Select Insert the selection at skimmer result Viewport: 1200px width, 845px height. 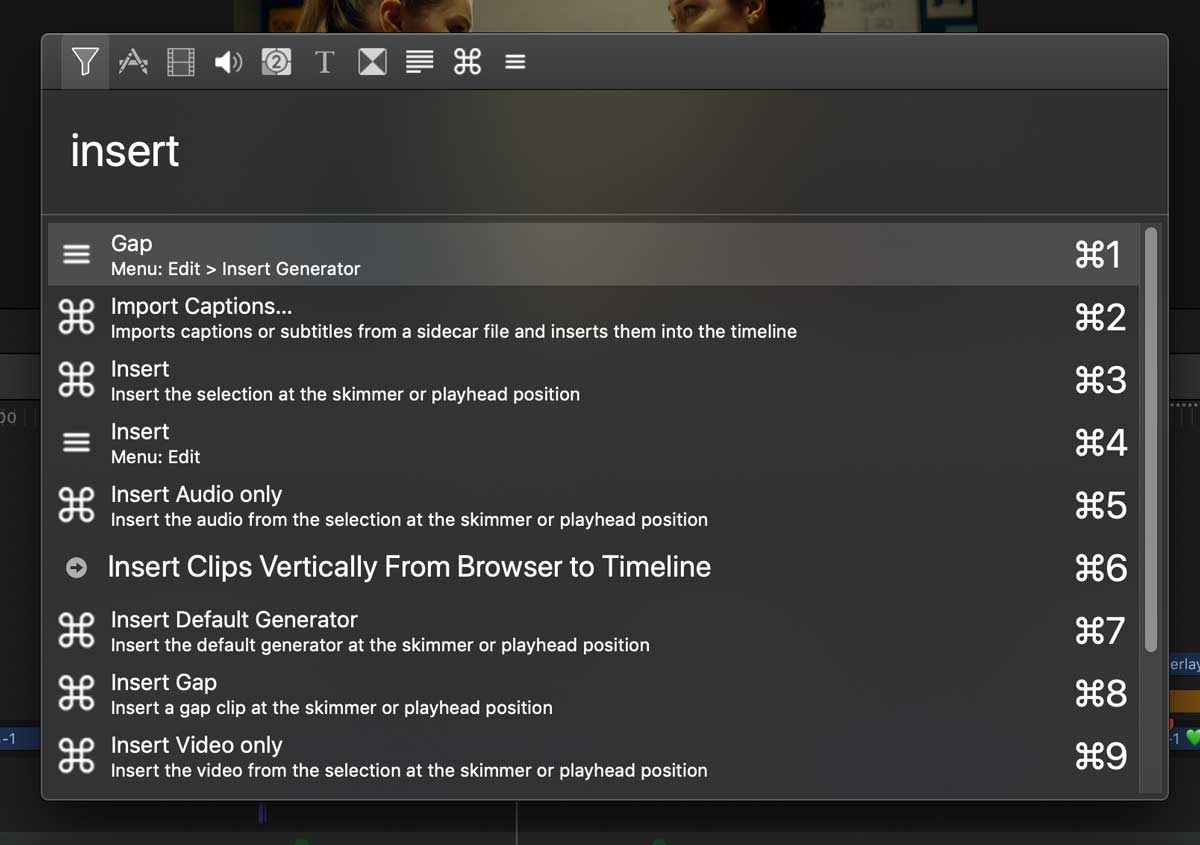coord(594,380)
